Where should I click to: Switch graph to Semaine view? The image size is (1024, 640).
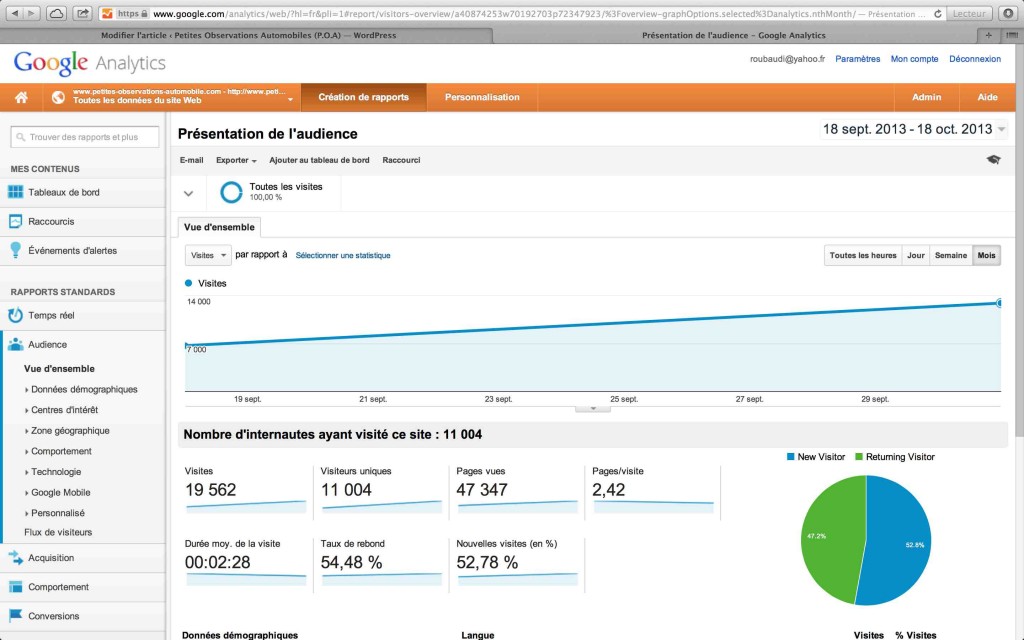pyautogui.click(x=950, y=255)
